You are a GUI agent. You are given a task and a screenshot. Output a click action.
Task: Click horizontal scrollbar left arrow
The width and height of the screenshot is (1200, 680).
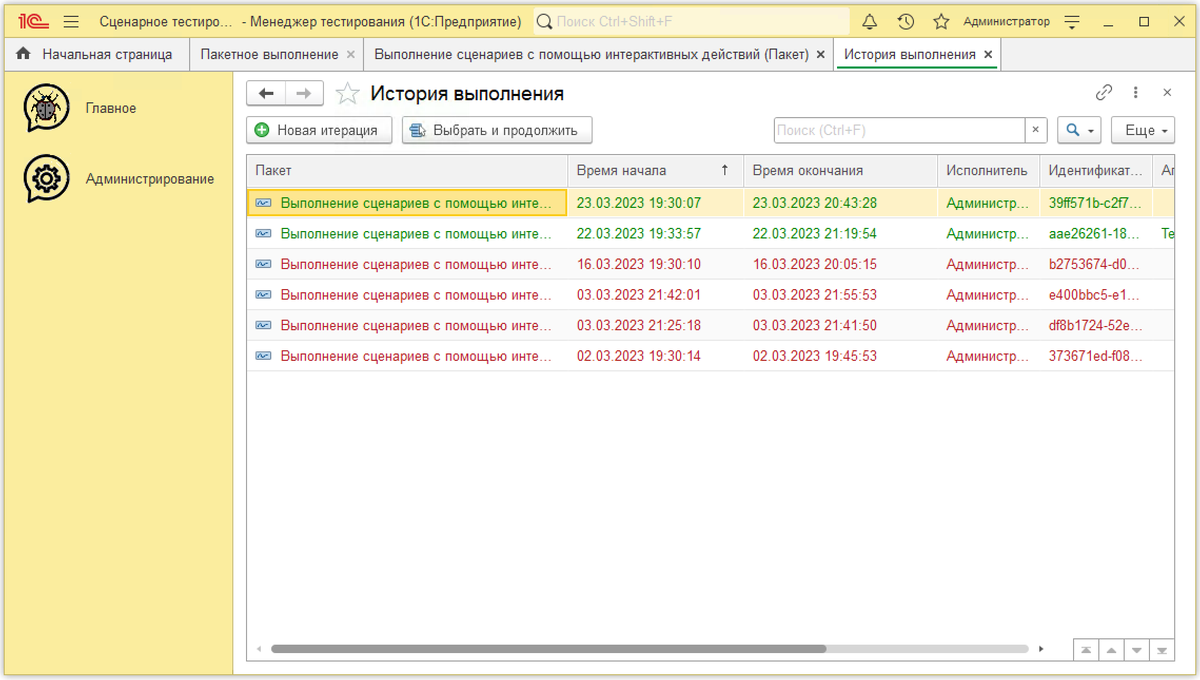click(x=259, y=649)
